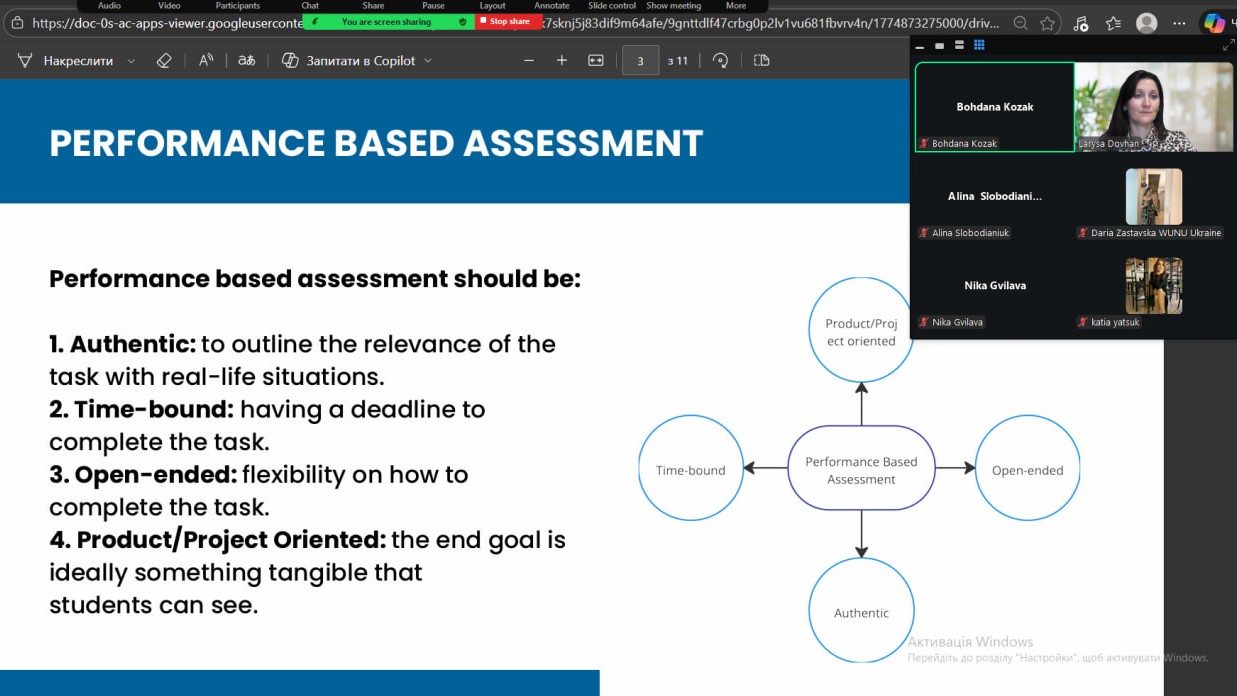Add page to browser favorites star

1047,23
